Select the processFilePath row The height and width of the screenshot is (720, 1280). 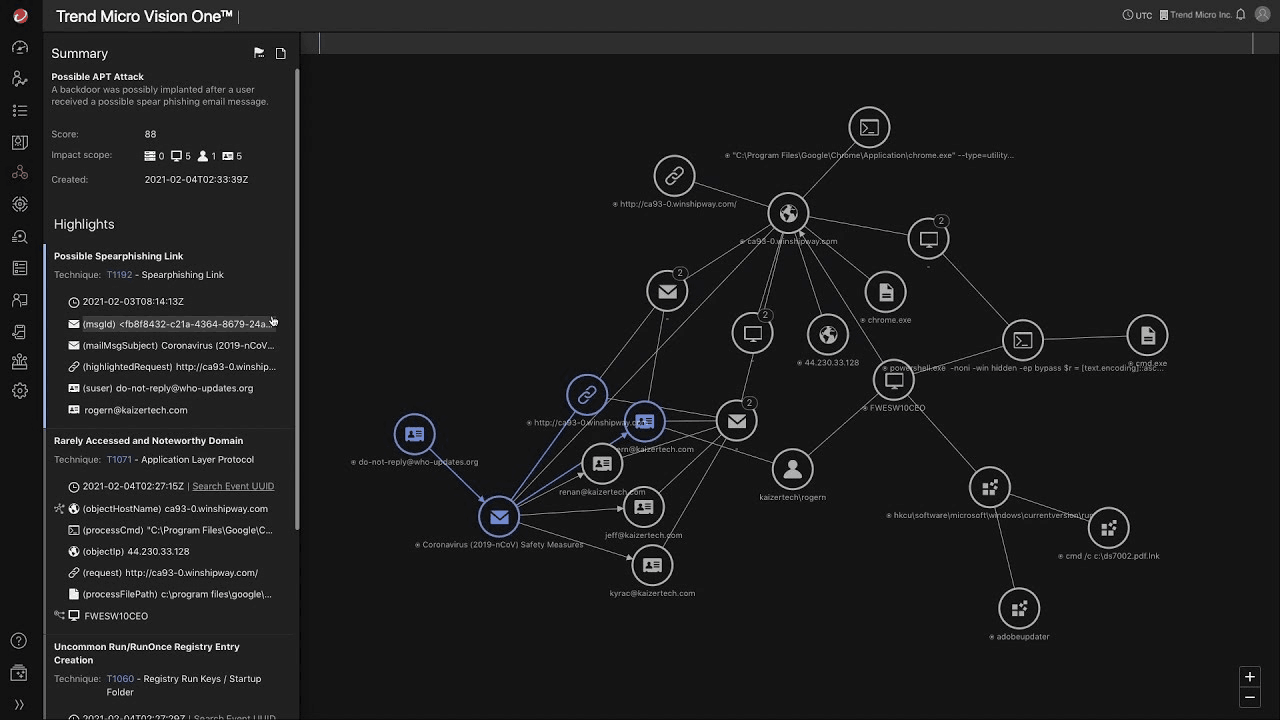(x=171, y=594)
